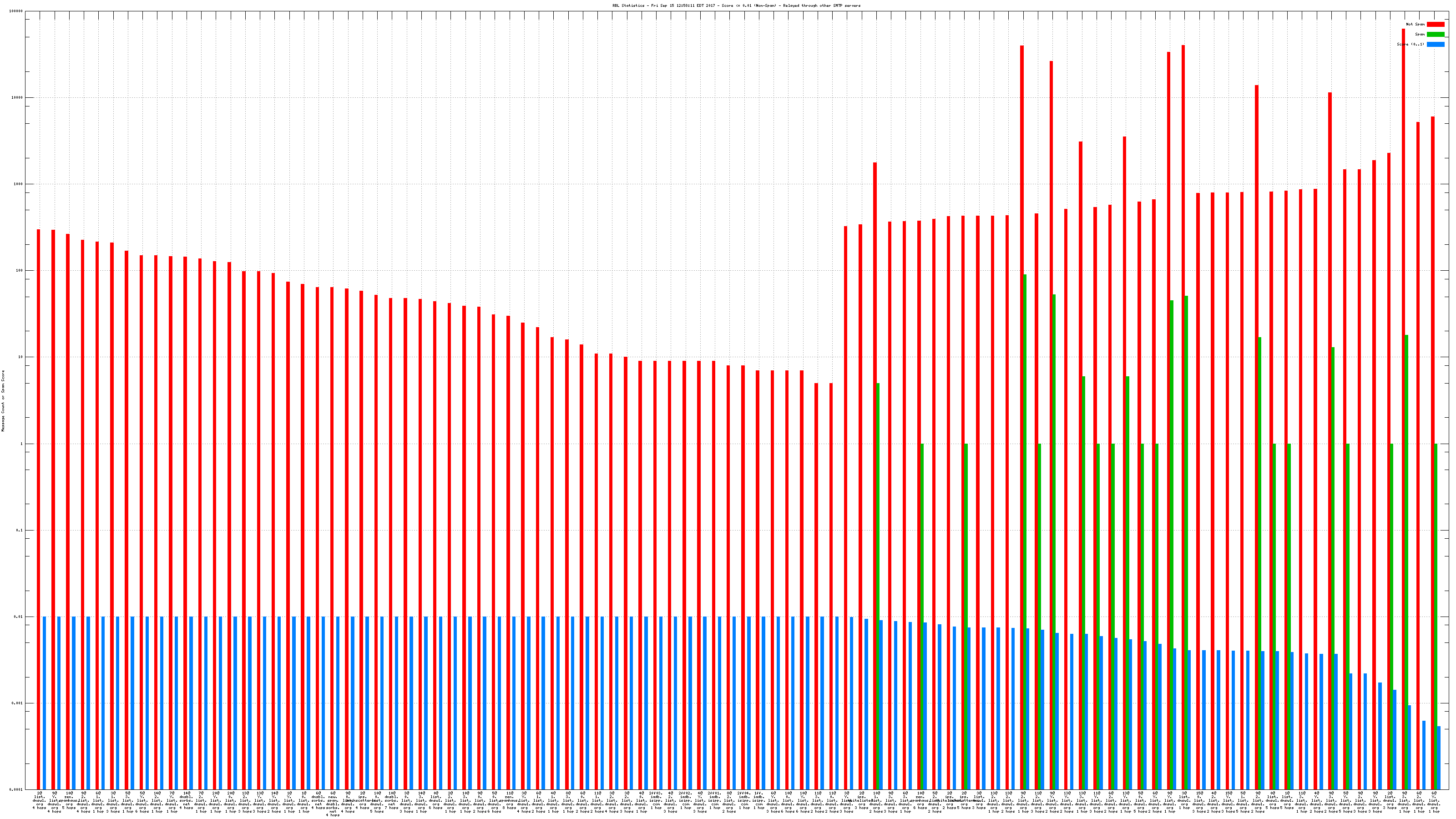Viewport: 1456px width, 819px height.
Task: Click the 0.01 y-axis tick label
Action: pos(19,617)
